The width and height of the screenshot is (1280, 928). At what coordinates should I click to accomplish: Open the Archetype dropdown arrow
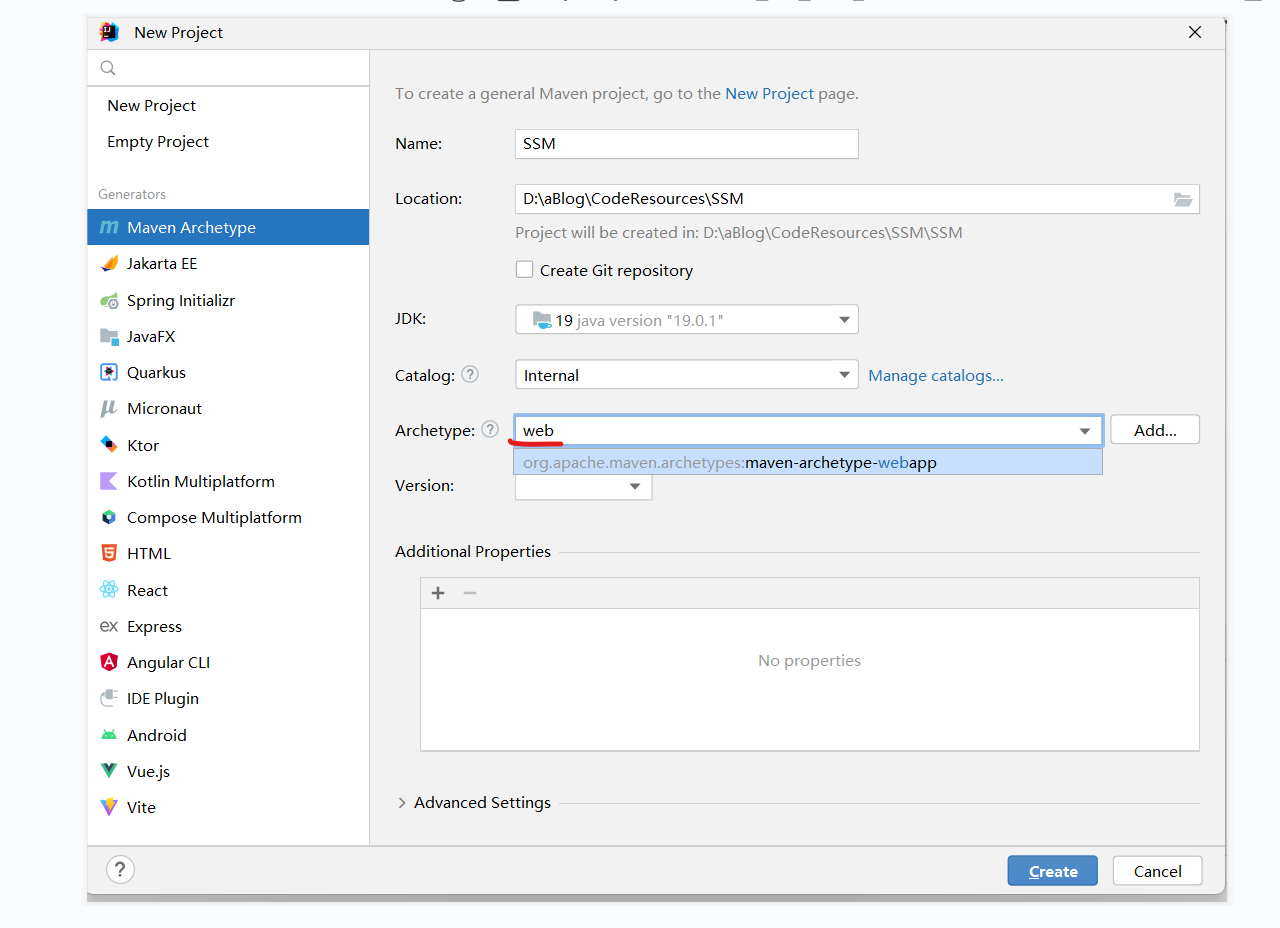(1085, 431)
